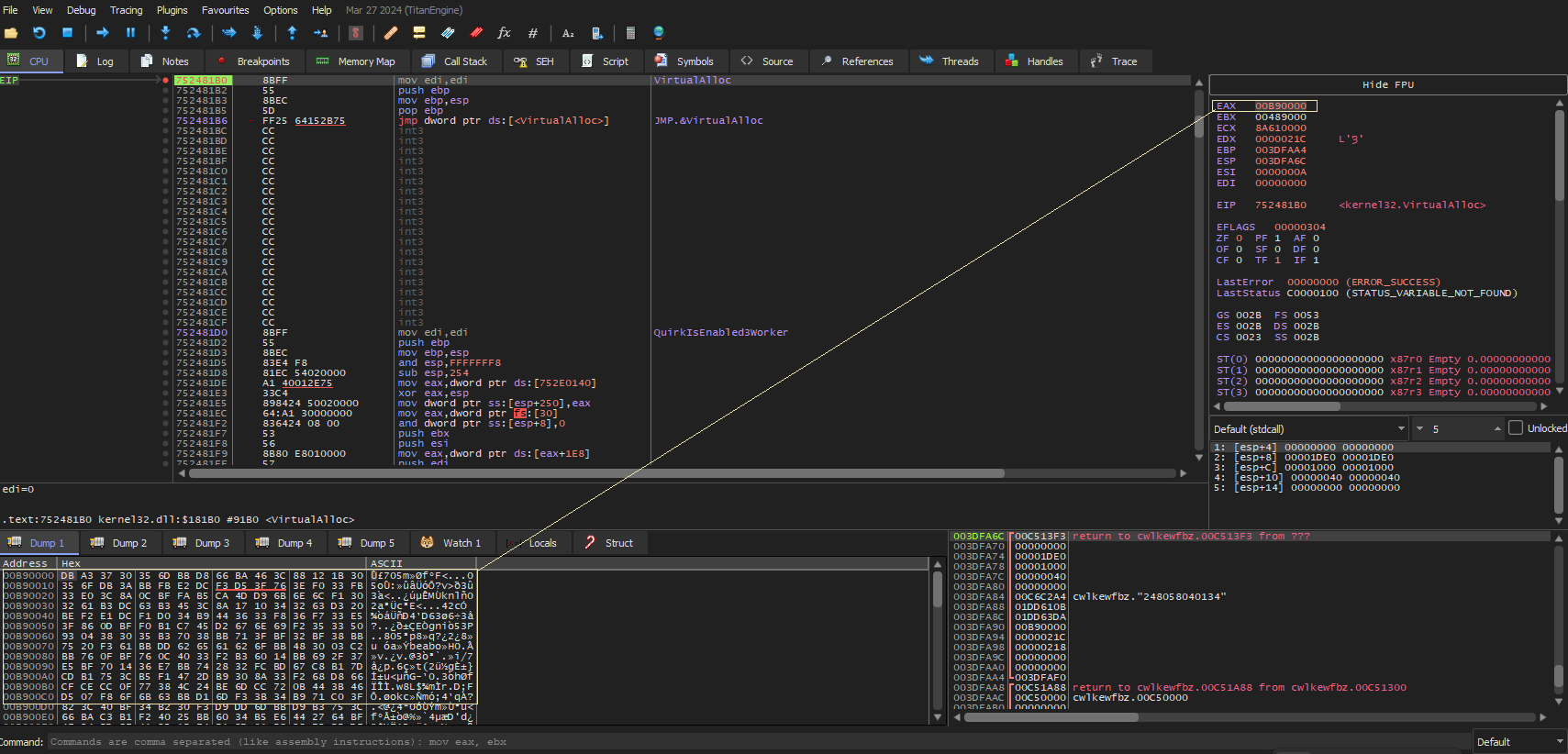
Task: Execute till return
Action: (292, 33)
